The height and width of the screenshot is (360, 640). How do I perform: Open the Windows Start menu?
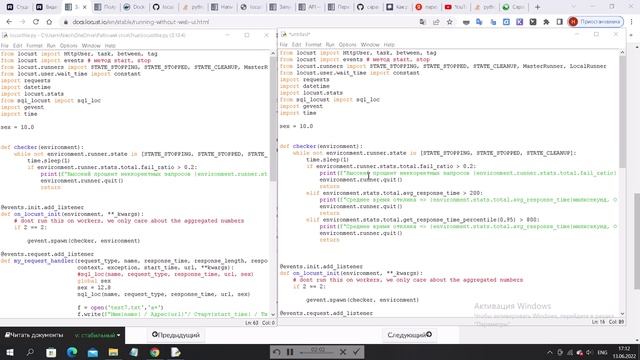[x=9, y=352]
